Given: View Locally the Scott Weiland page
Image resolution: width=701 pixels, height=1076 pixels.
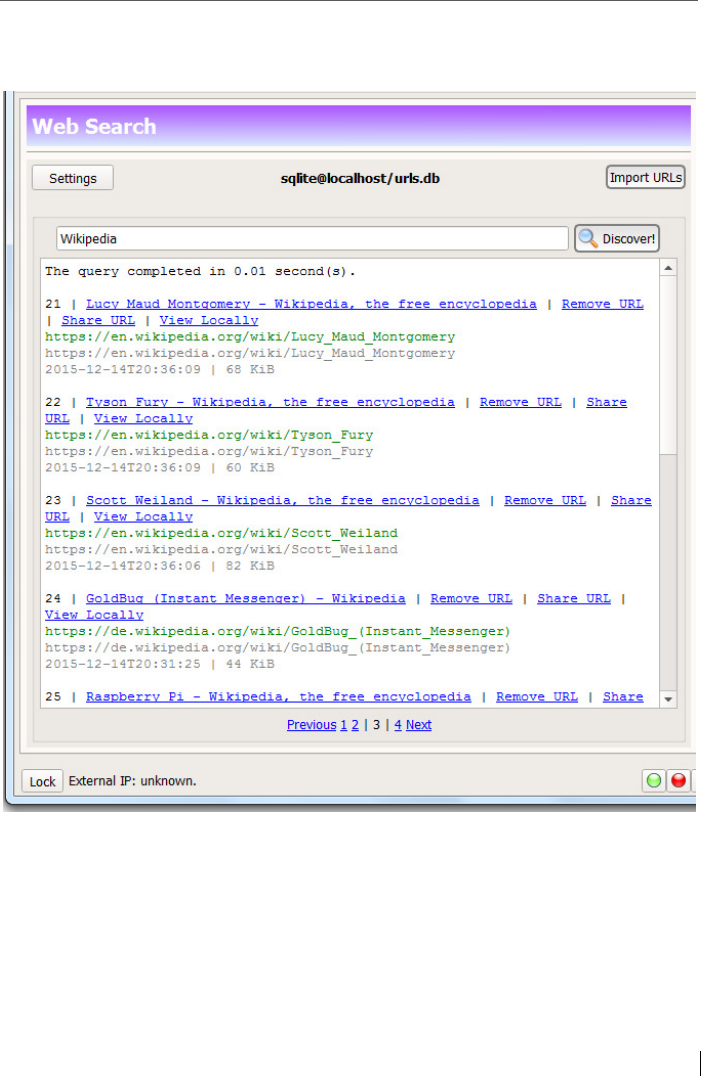Looking at the screenshot, I should pos(143,517).
